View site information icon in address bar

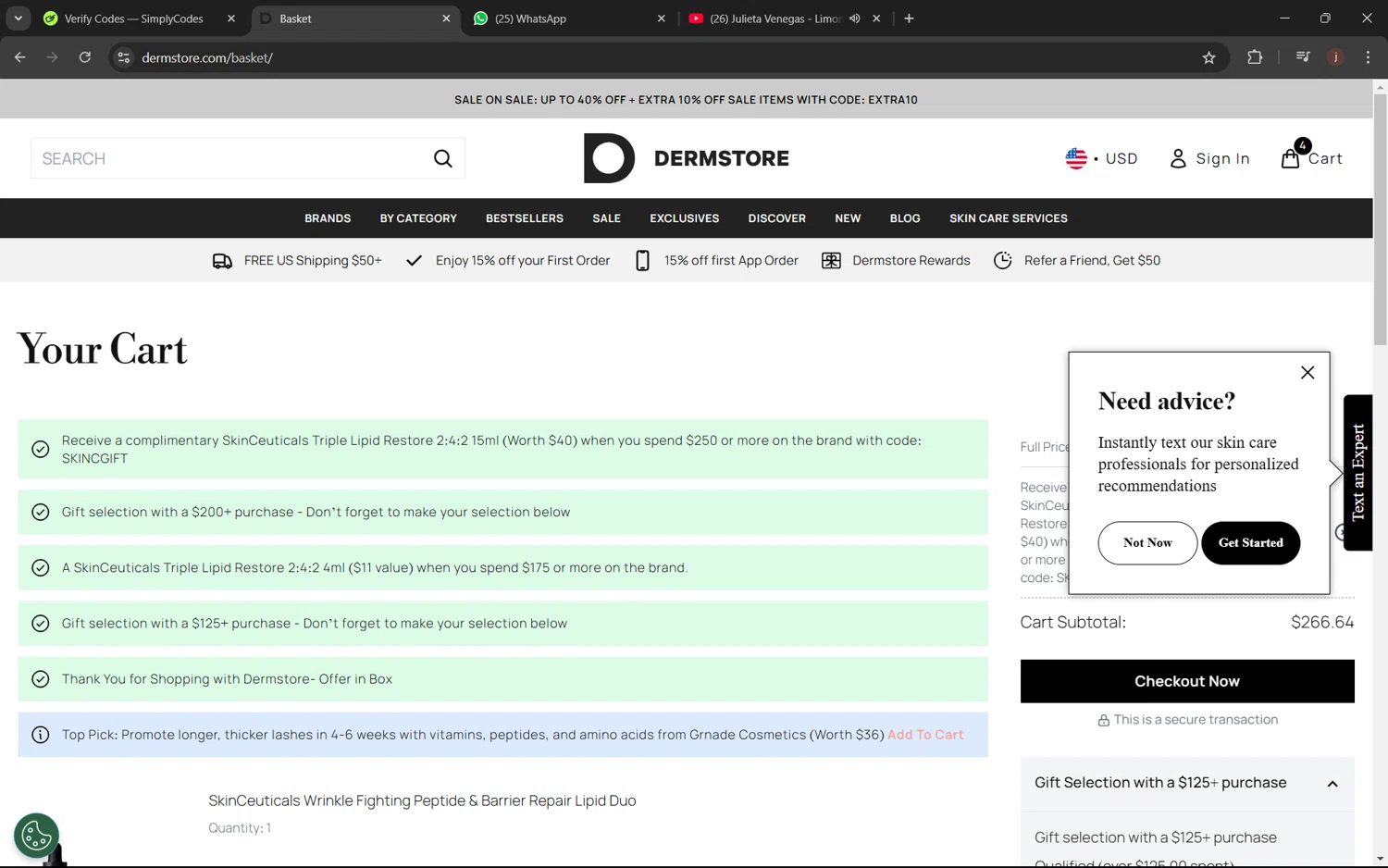[123, 57]
